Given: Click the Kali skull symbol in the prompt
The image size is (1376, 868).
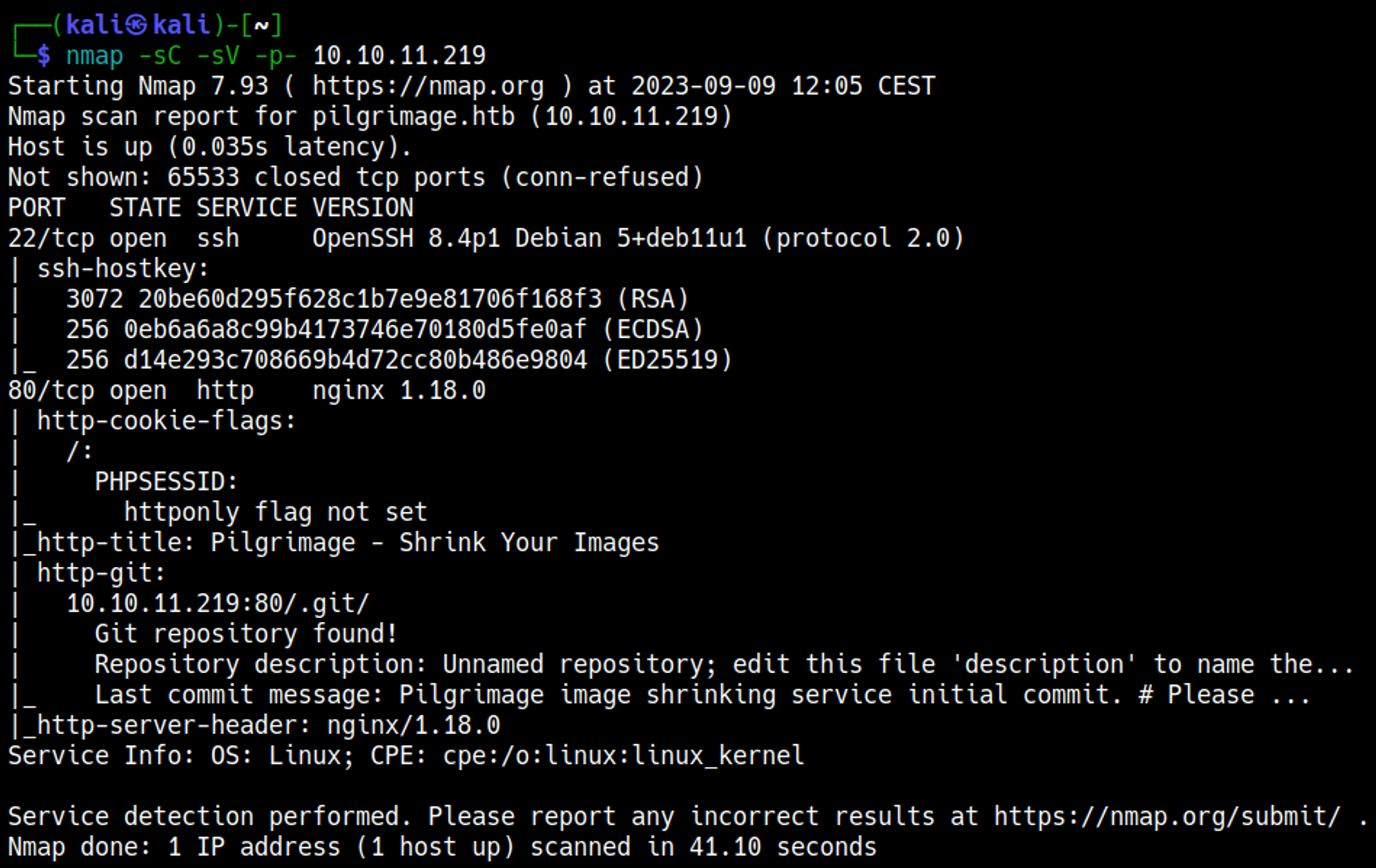Looking at the screenshot, I should click(x=136, y=25).
